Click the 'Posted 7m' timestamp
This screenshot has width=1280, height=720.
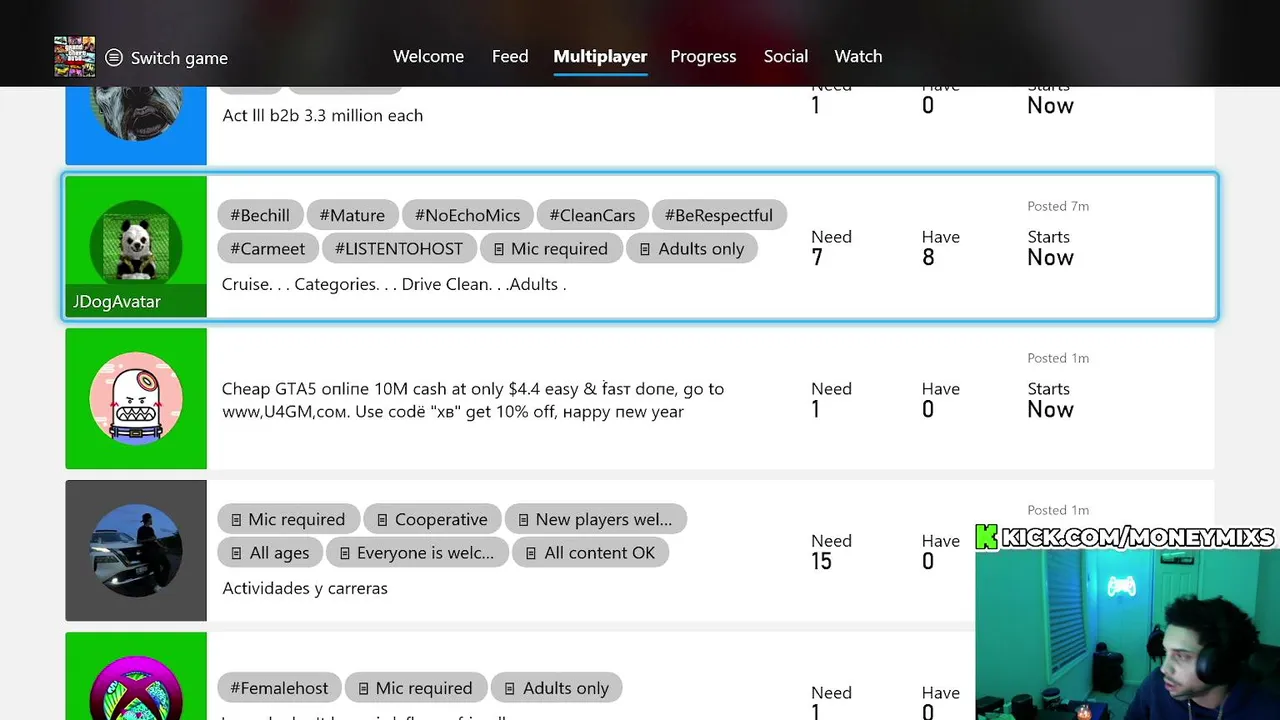[1058, 206]
